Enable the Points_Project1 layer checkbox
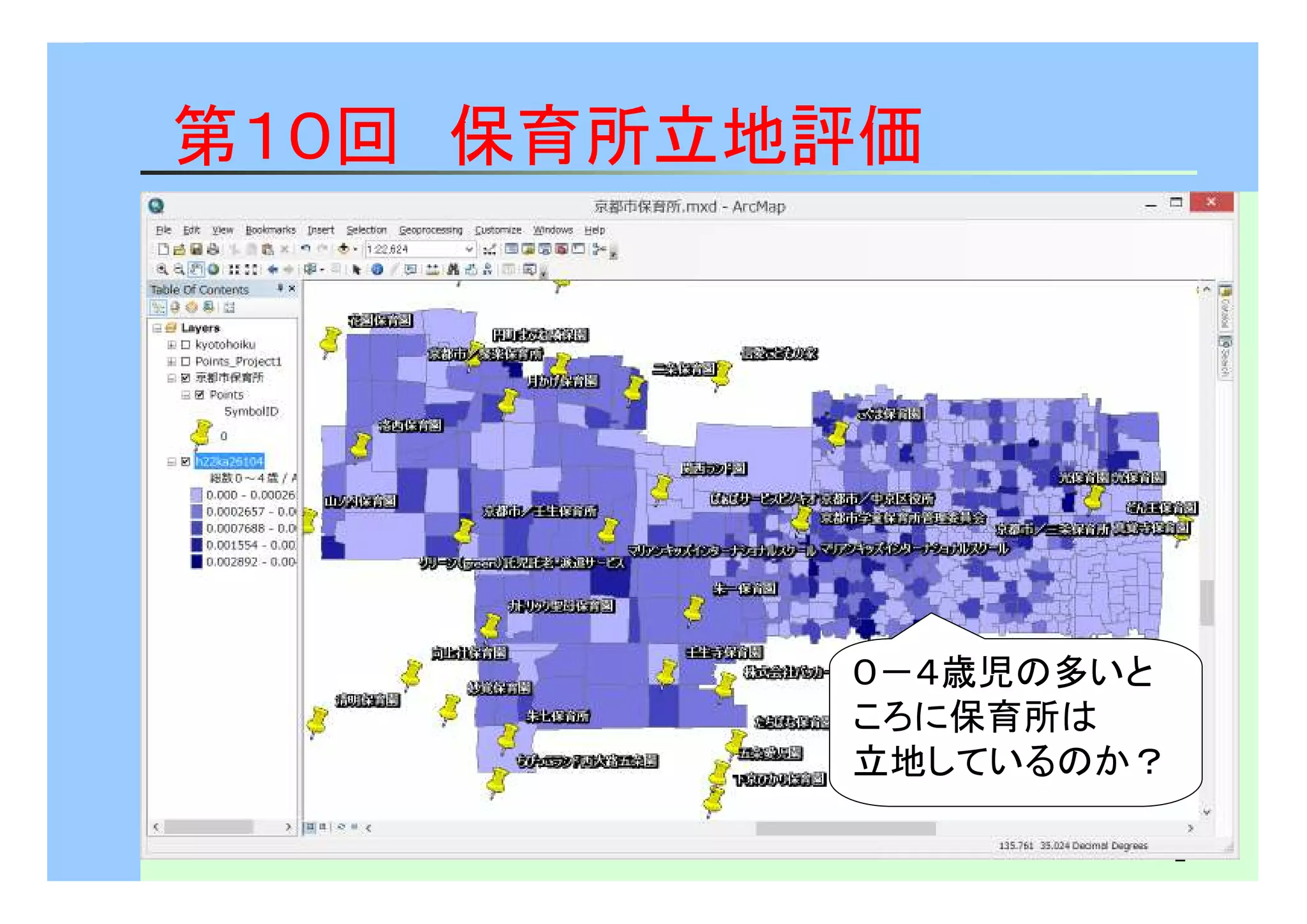 click(186, 361)
